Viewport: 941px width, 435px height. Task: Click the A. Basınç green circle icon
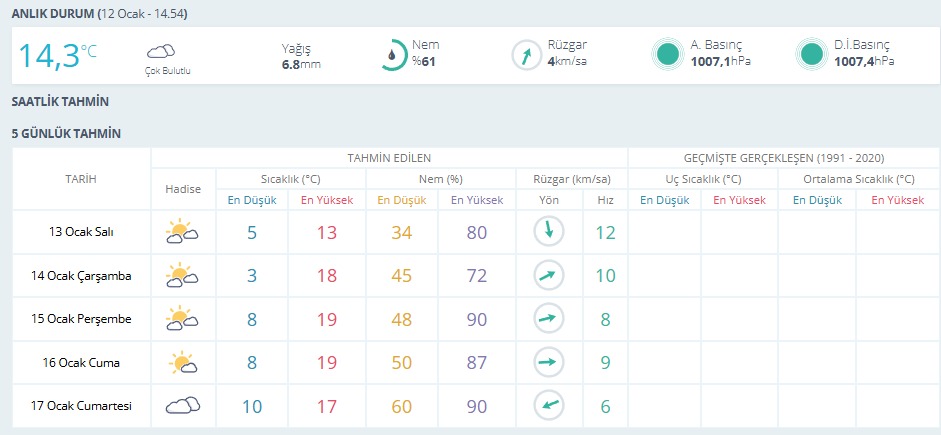click(667, 55)
